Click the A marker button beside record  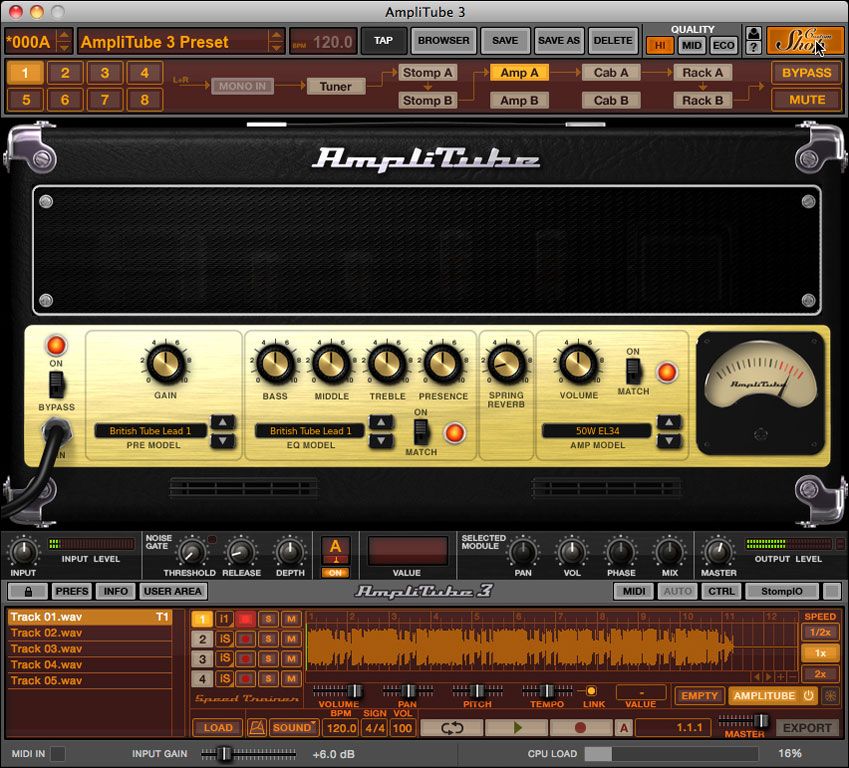point(624,728)
